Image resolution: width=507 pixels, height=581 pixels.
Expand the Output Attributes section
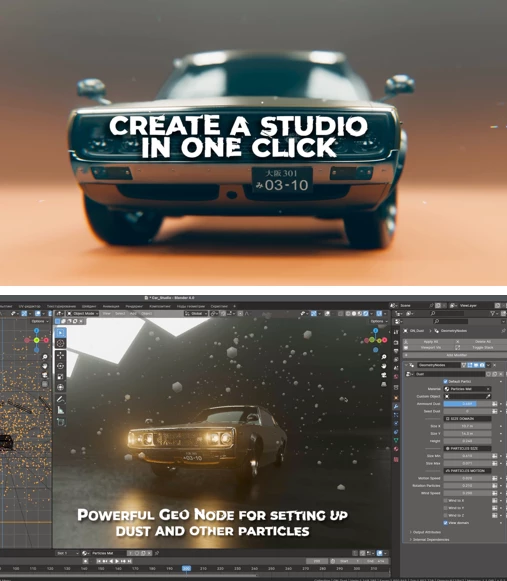click(x=426, y=532)
